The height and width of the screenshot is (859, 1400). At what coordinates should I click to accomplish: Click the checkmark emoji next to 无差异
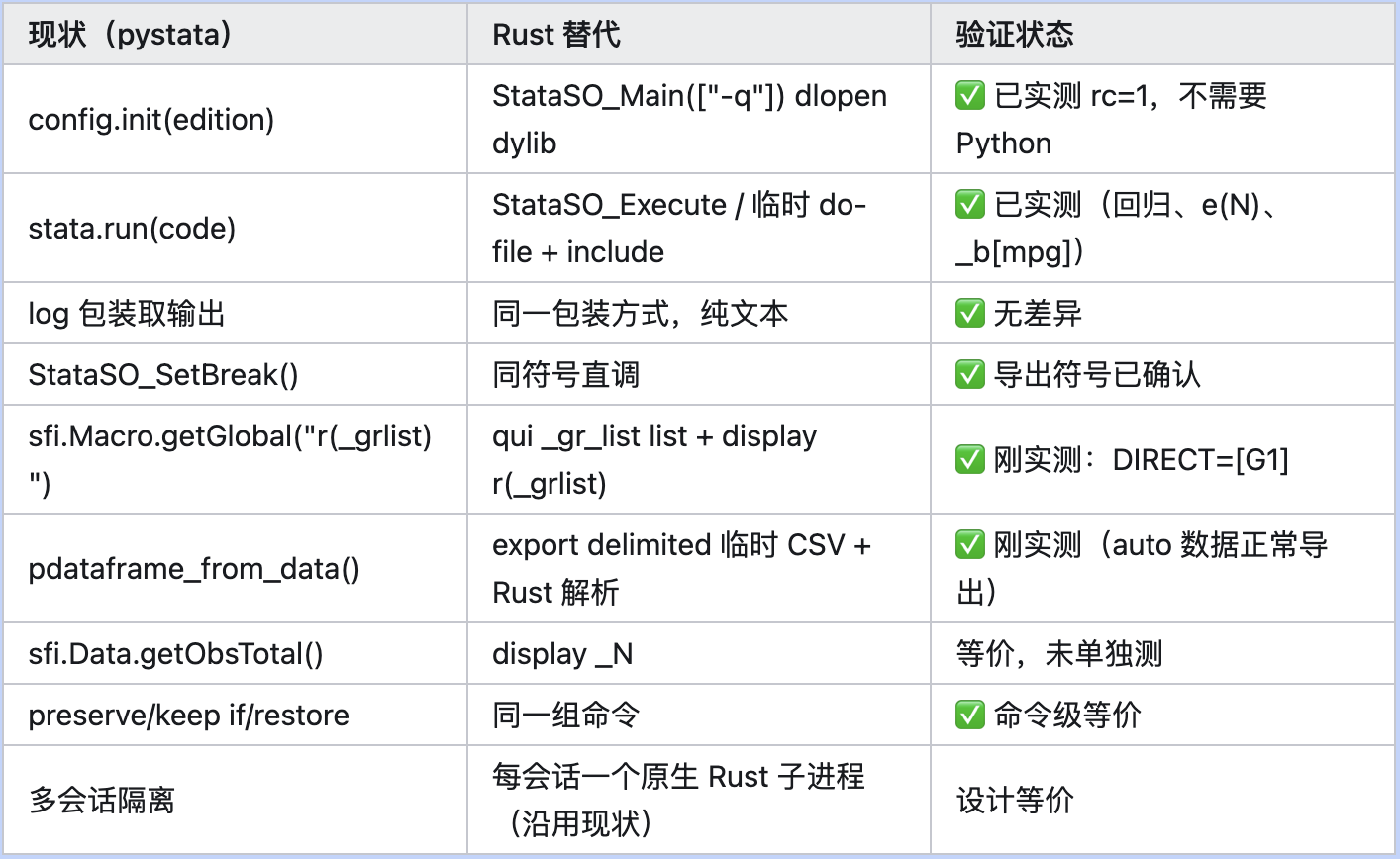pos(970,314)
